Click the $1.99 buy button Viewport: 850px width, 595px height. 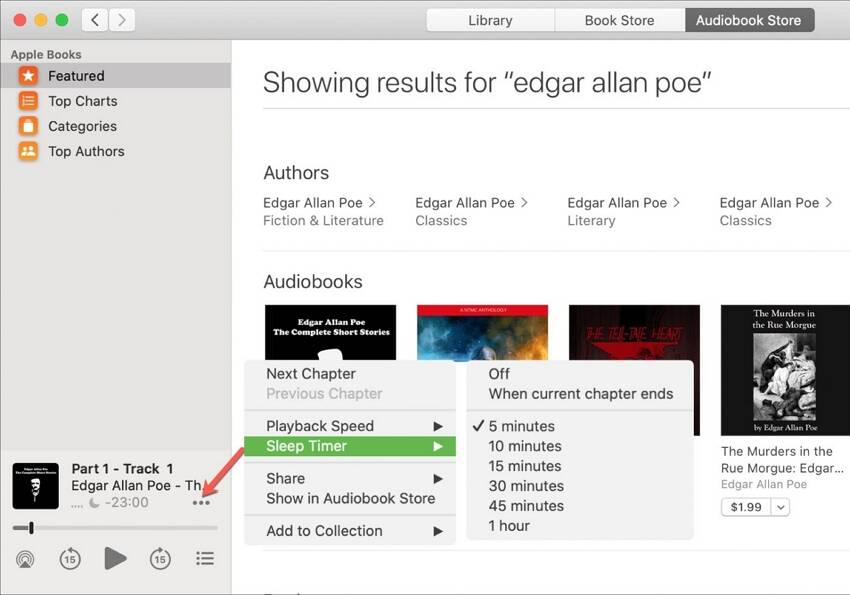[746, 507]
